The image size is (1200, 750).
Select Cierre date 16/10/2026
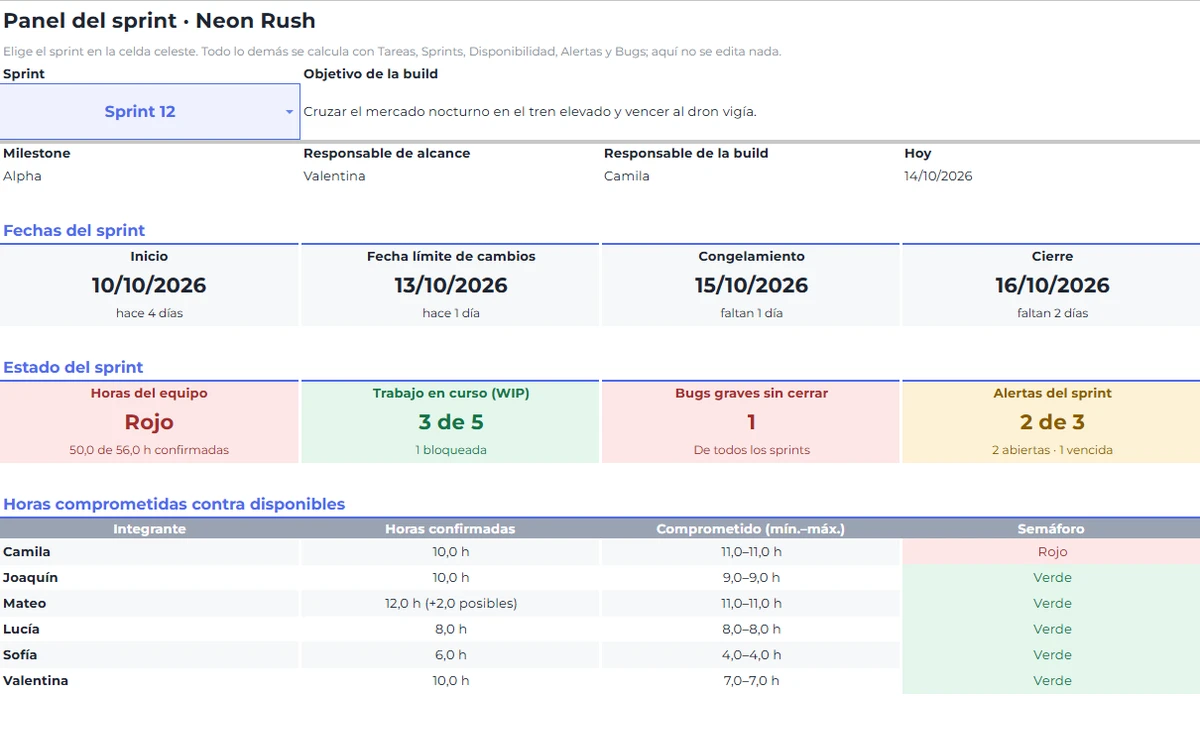1052,285
